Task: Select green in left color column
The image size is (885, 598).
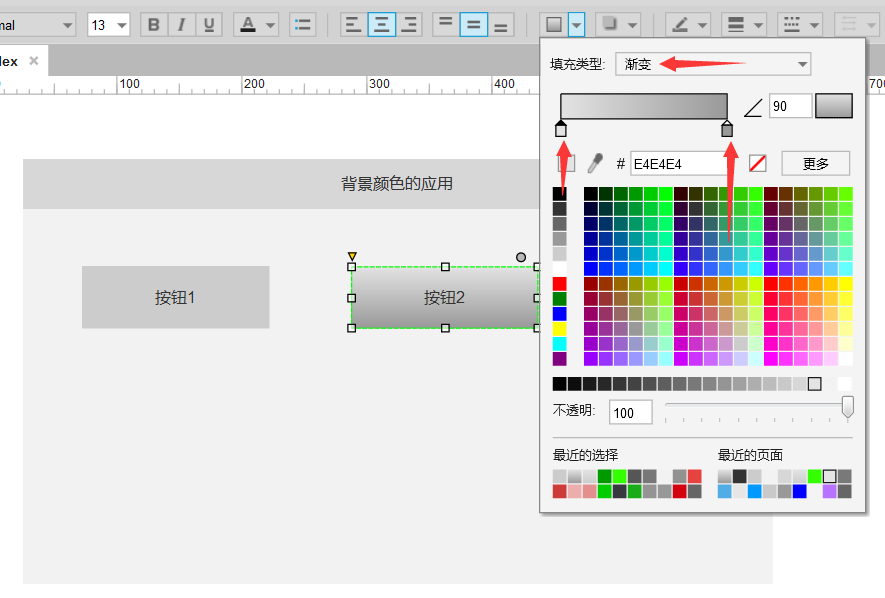Action: point(559,298)
